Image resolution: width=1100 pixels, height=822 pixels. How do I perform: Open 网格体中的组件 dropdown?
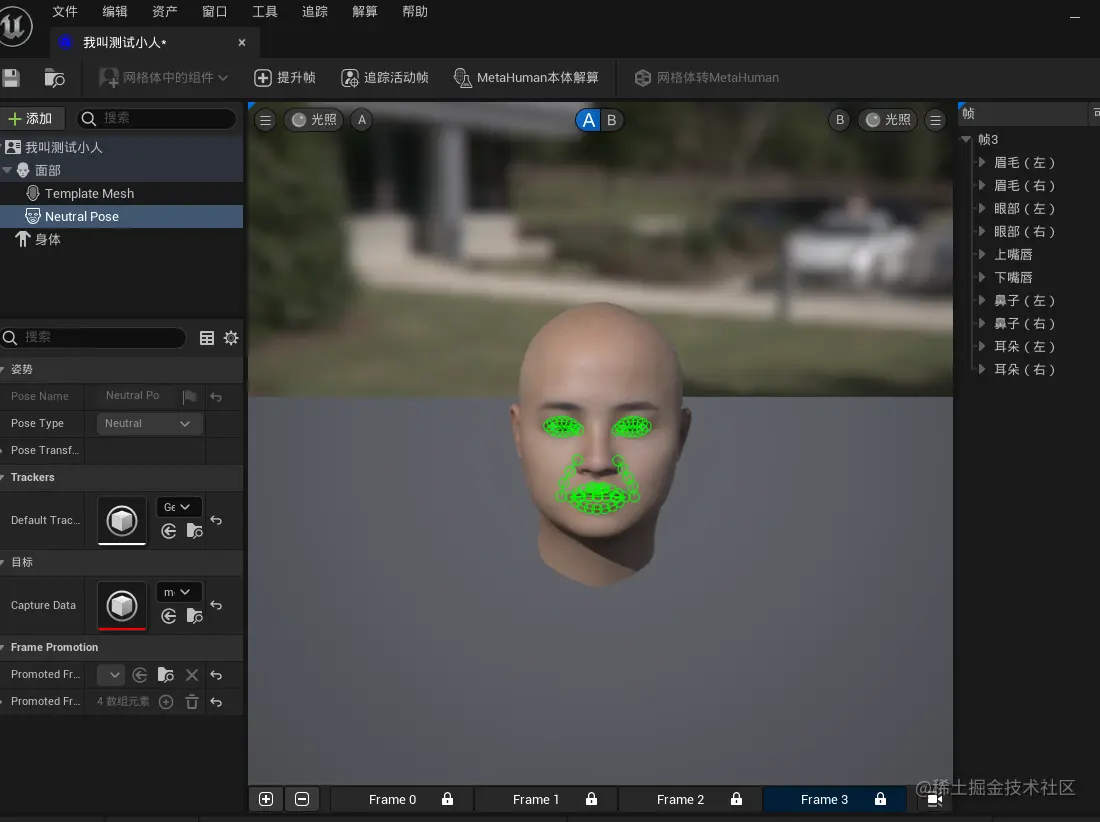pos(164,78)
